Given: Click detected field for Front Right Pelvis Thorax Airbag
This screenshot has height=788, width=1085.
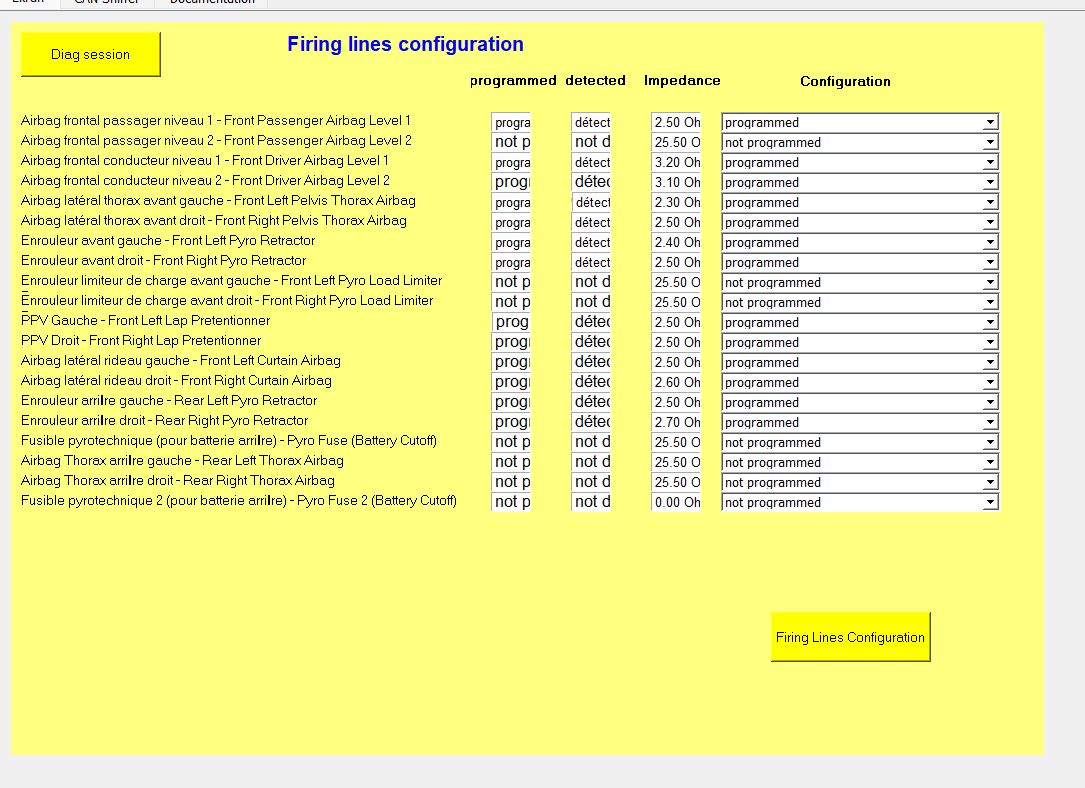Looking at the screenshot, I should tap(591, 222).
